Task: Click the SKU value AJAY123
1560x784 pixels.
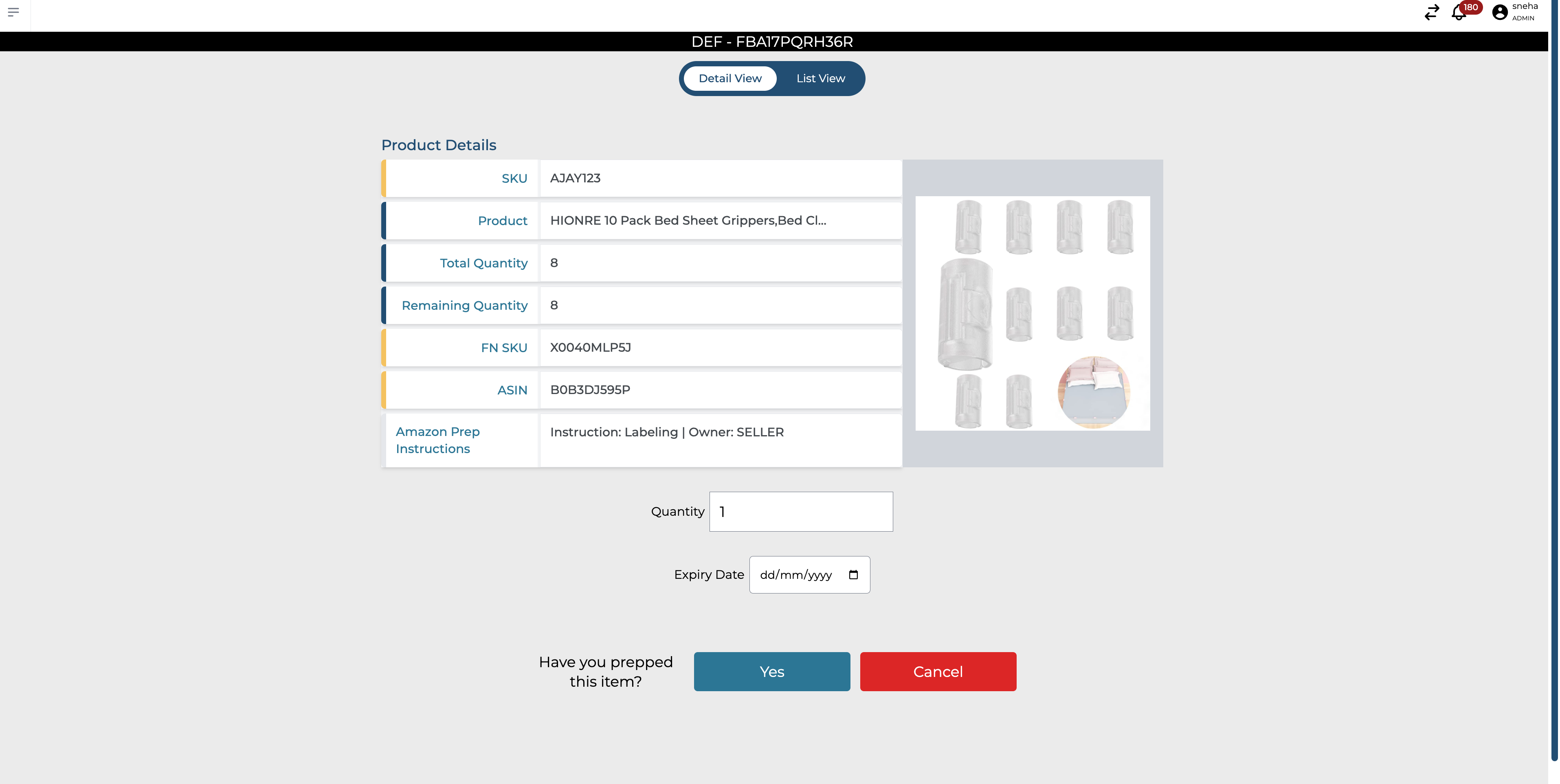Action: 575,178
